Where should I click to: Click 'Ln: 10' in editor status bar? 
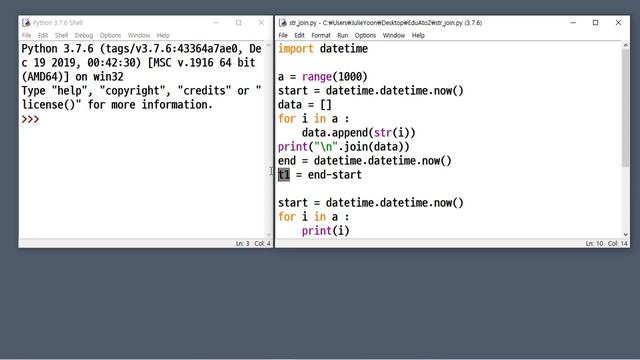tap(594, 244)
